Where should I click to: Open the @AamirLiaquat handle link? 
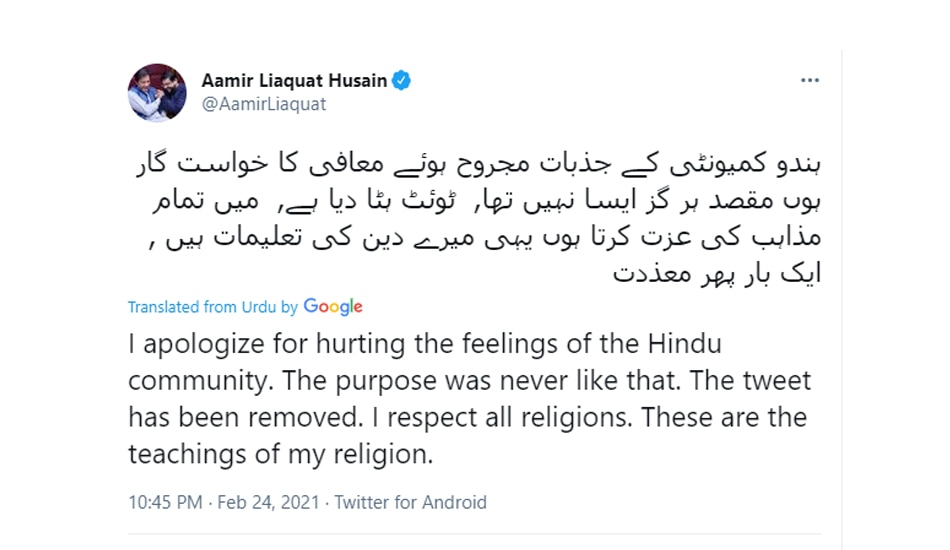[x=264, y=104]
